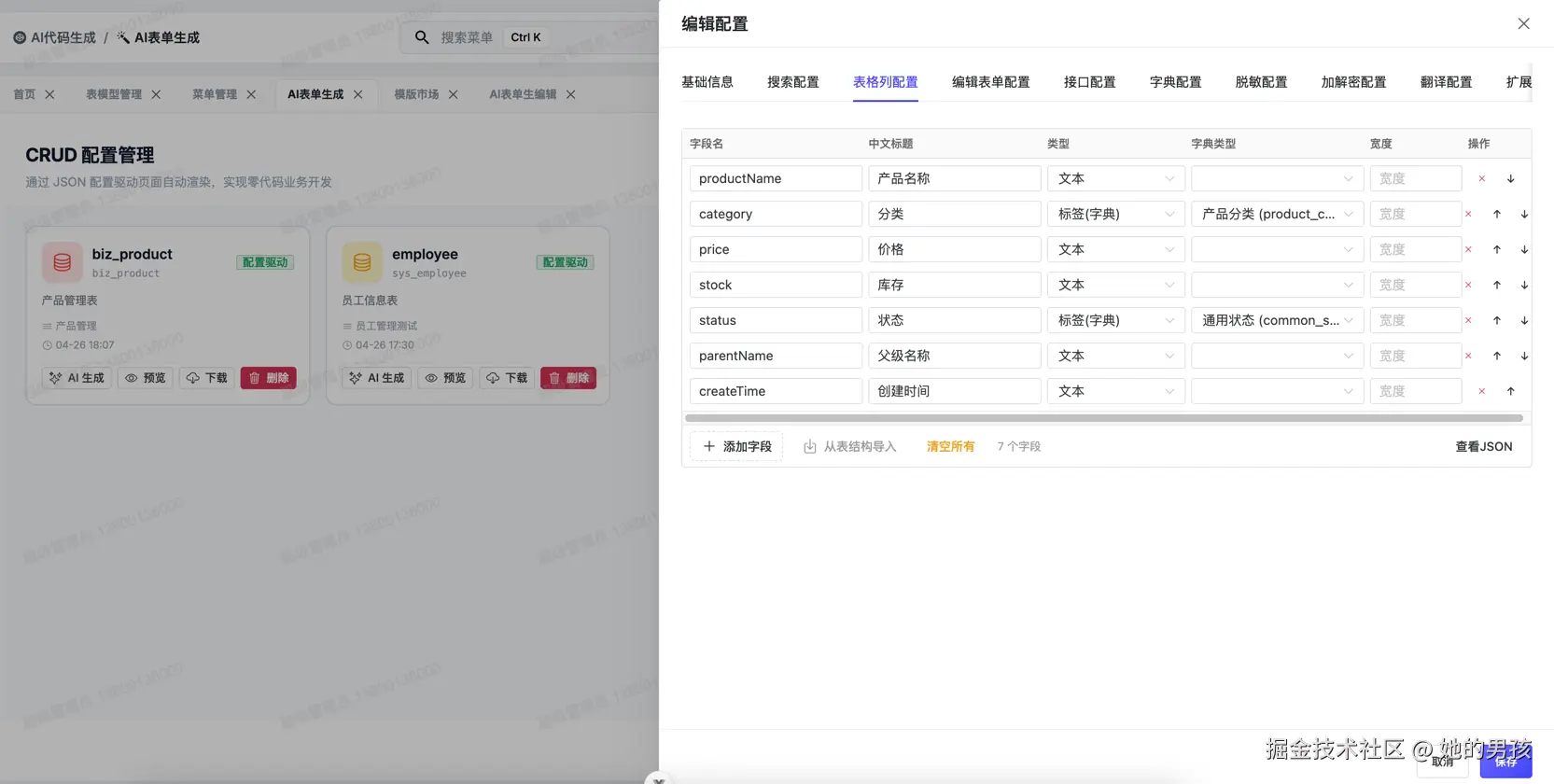Click AI代码生成 breadcrumb
This screenshot has height=784, width=1554.
pyautogui.click(x=54, y=37)
